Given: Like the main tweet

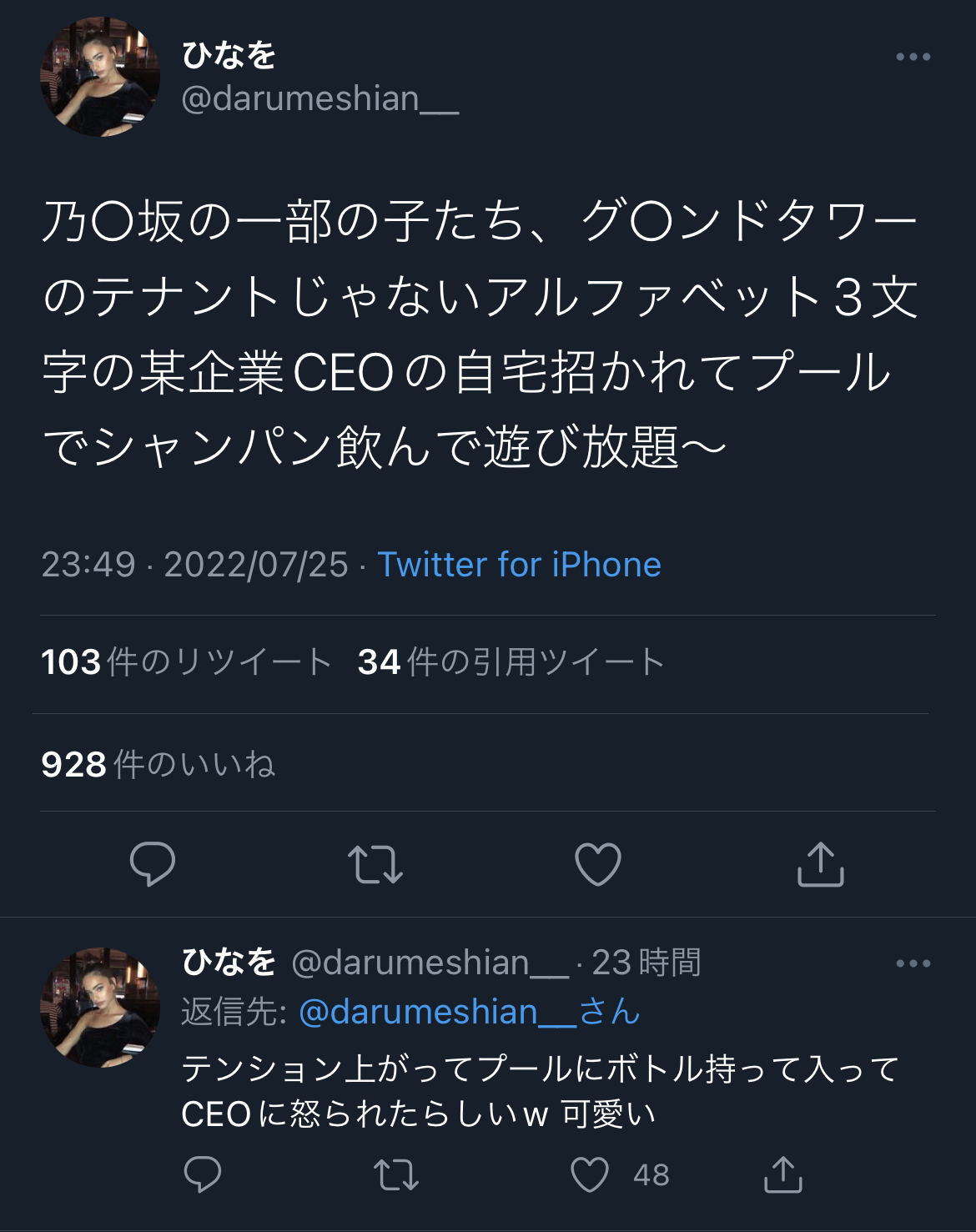Looking at the screenshot, I should click(x=598, y=864).
